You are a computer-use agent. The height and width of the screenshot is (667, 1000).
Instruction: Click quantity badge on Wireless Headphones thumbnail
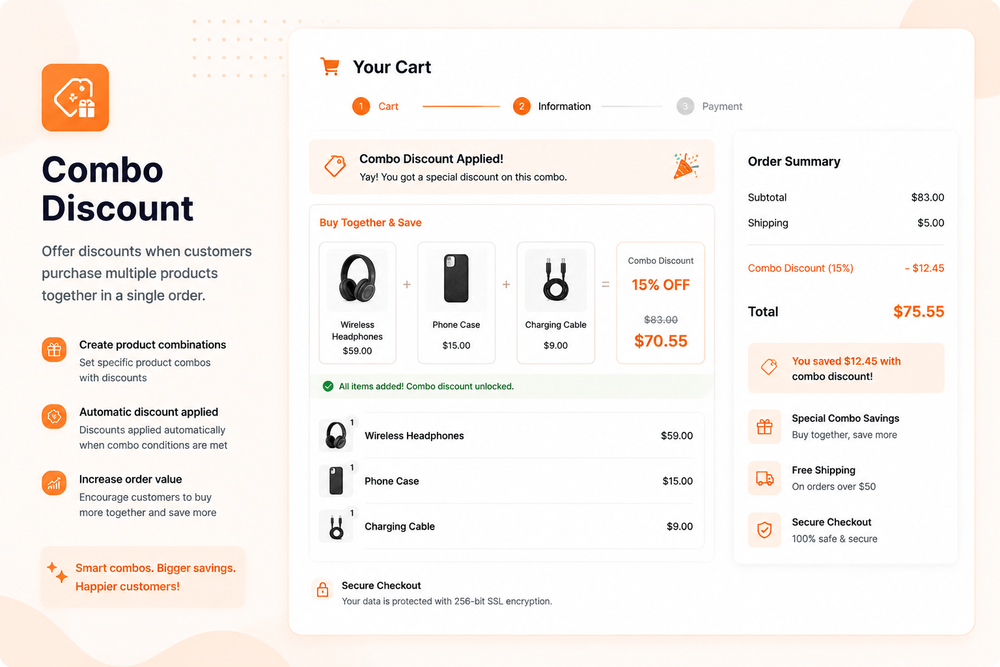[351, 422]
